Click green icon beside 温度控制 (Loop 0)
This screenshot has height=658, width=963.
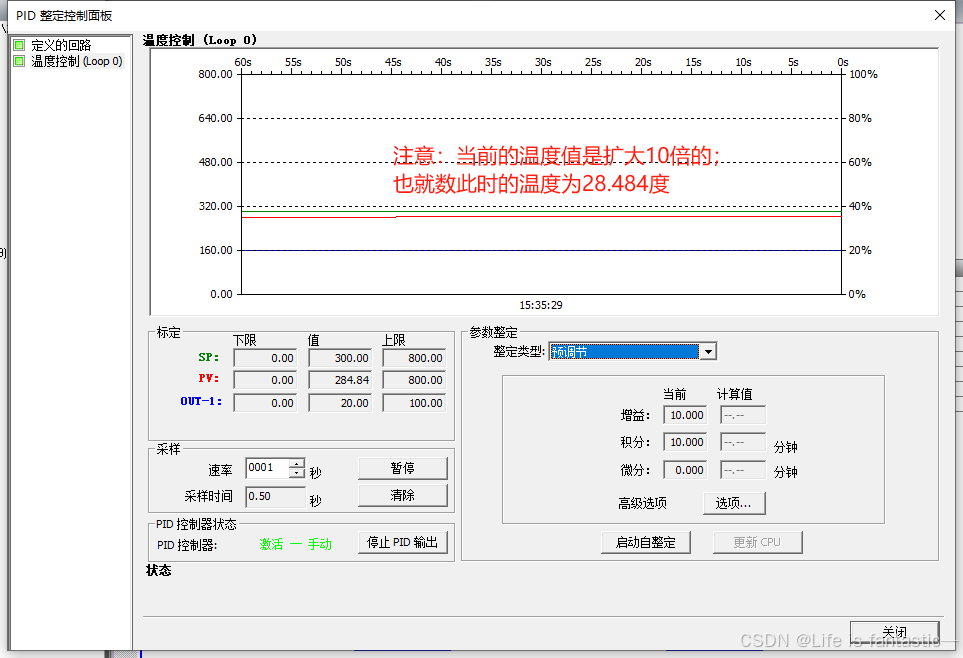coord(19,61)
